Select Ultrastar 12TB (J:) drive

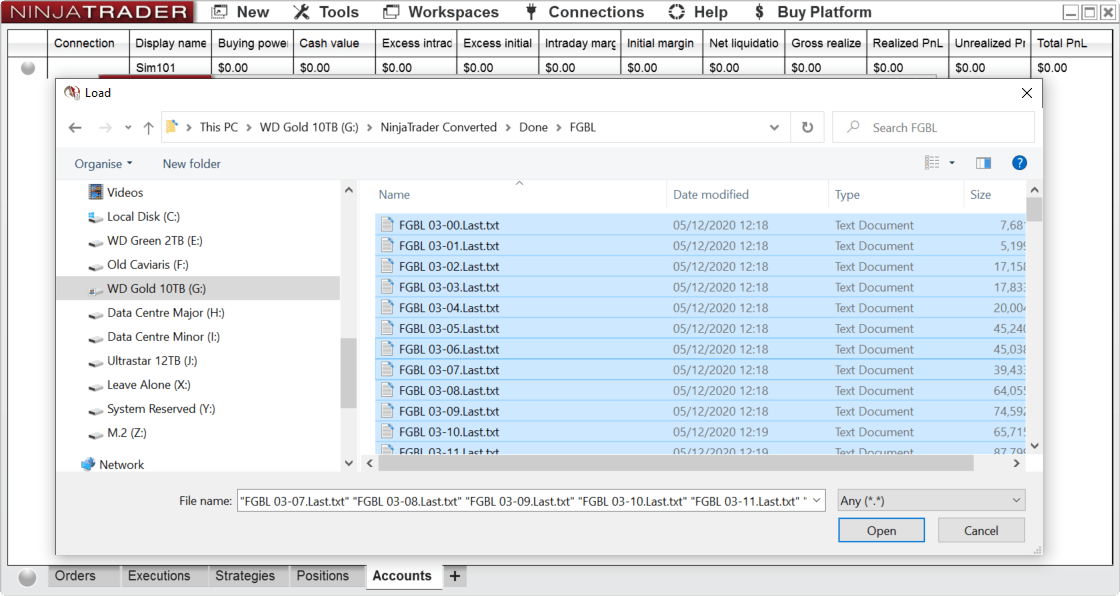click(143, 361)
